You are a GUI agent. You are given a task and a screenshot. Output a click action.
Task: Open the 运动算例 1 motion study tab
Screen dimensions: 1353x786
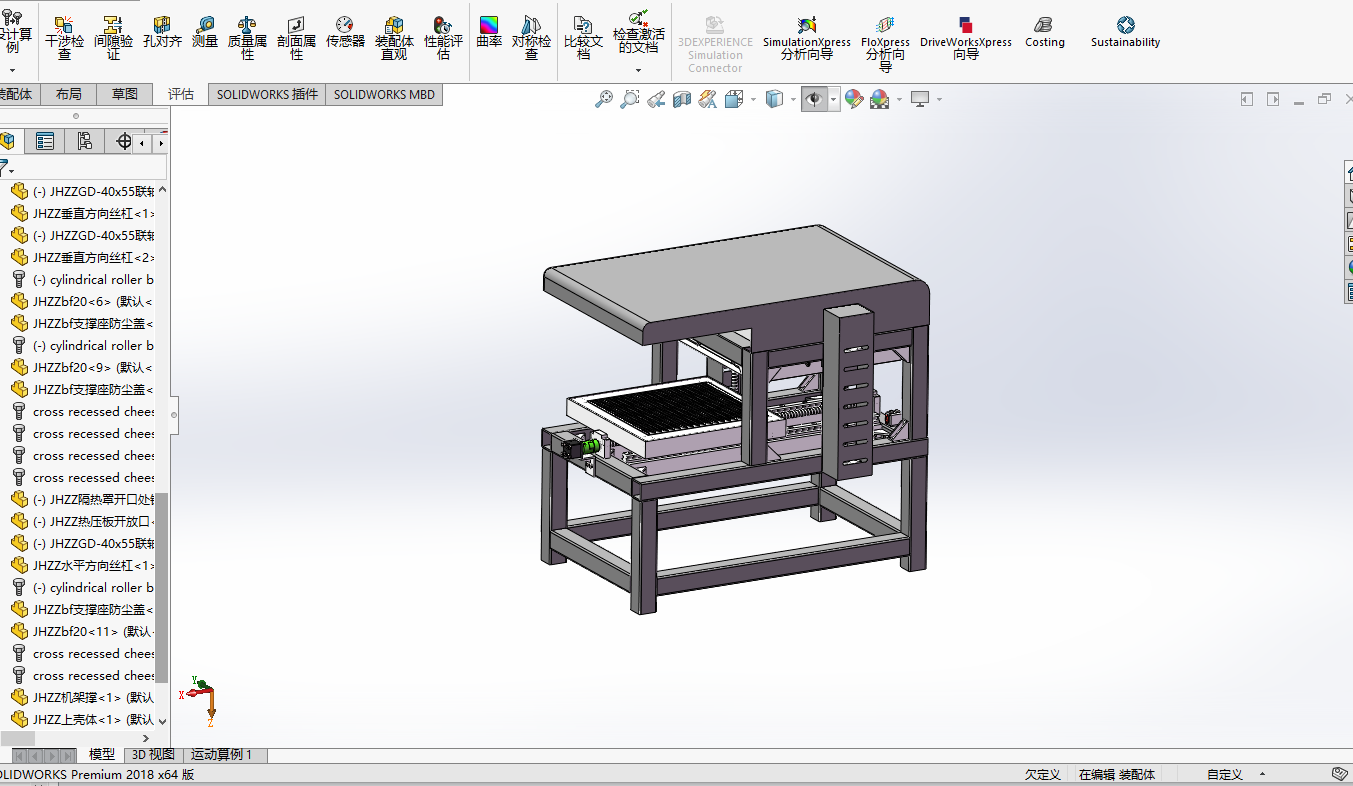tap(221, 755)
